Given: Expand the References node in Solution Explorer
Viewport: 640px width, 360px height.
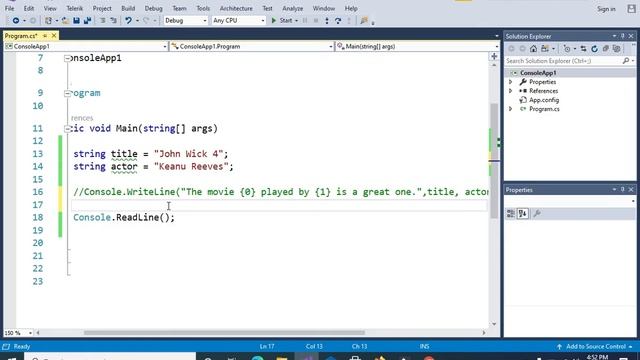Looking at the screenshot, I should pyautogui.click(x=510, y=91).
